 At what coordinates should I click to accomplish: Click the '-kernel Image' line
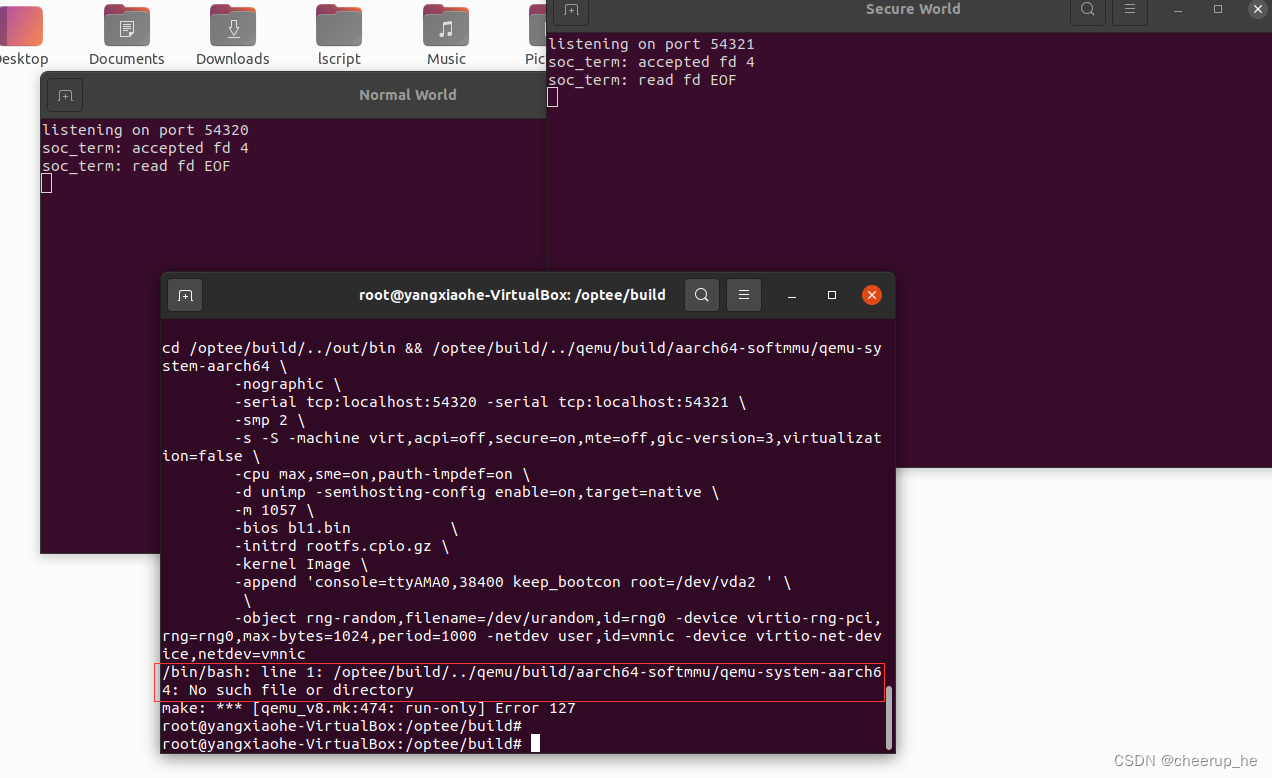pos(301,564)
